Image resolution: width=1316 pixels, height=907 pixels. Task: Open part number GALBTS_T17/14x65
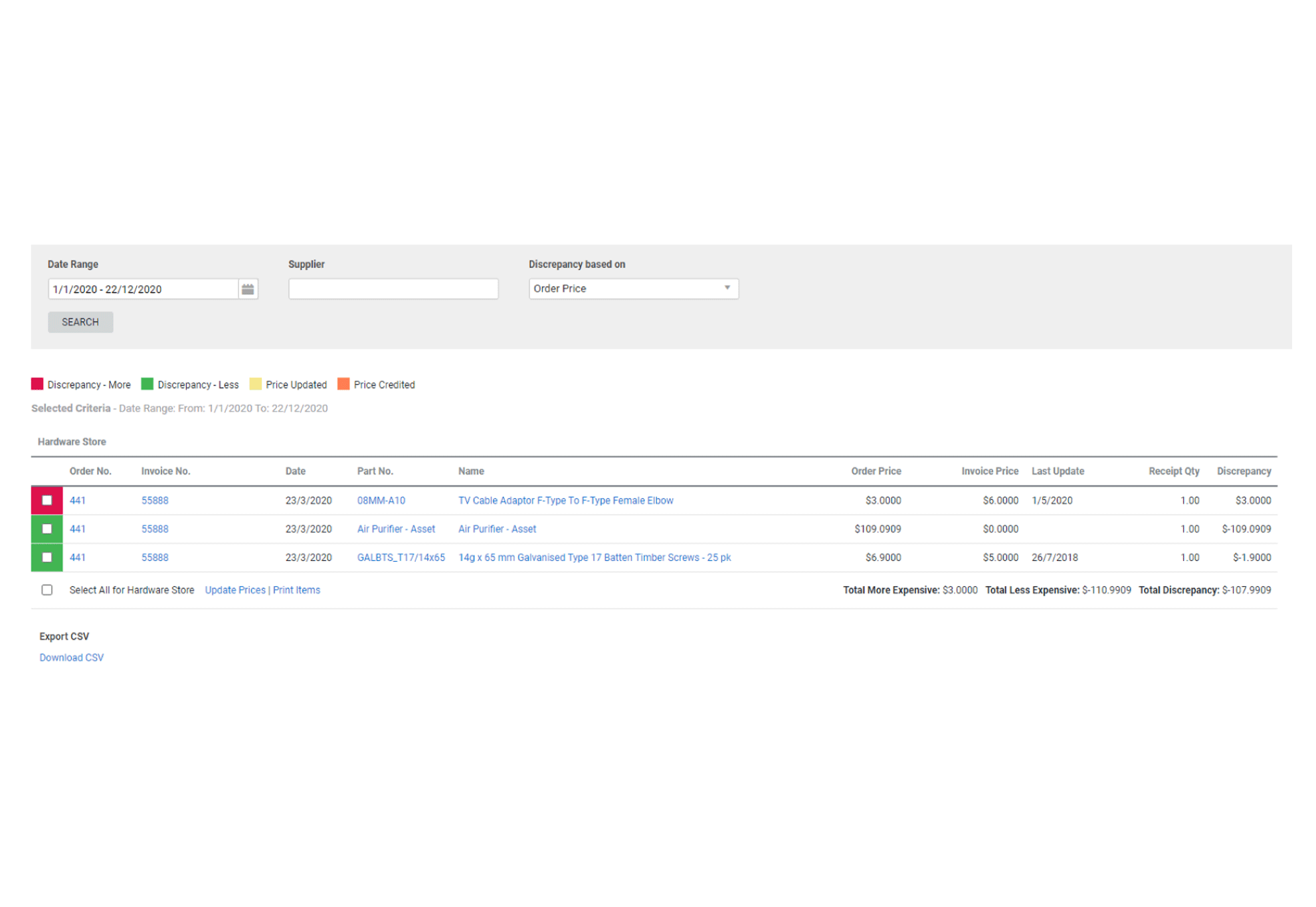tap(401, 558)
